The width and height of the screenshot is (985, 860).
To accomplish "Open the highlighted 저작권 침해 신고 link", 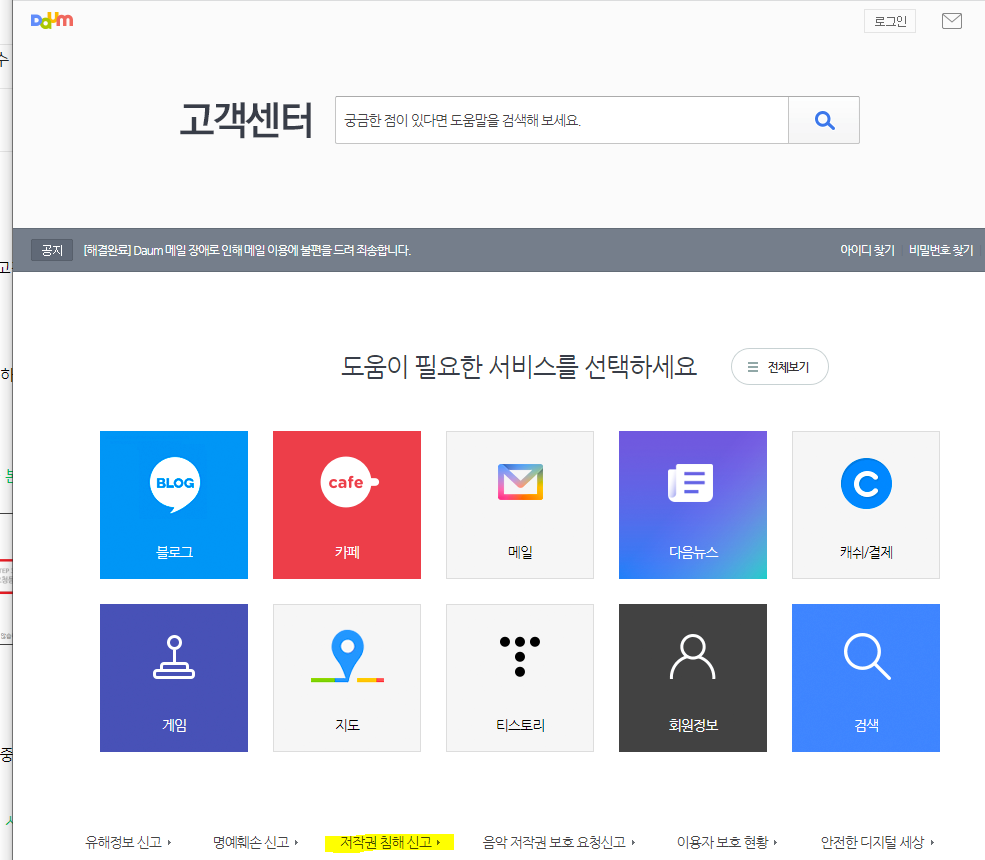I will pos(389,842).
